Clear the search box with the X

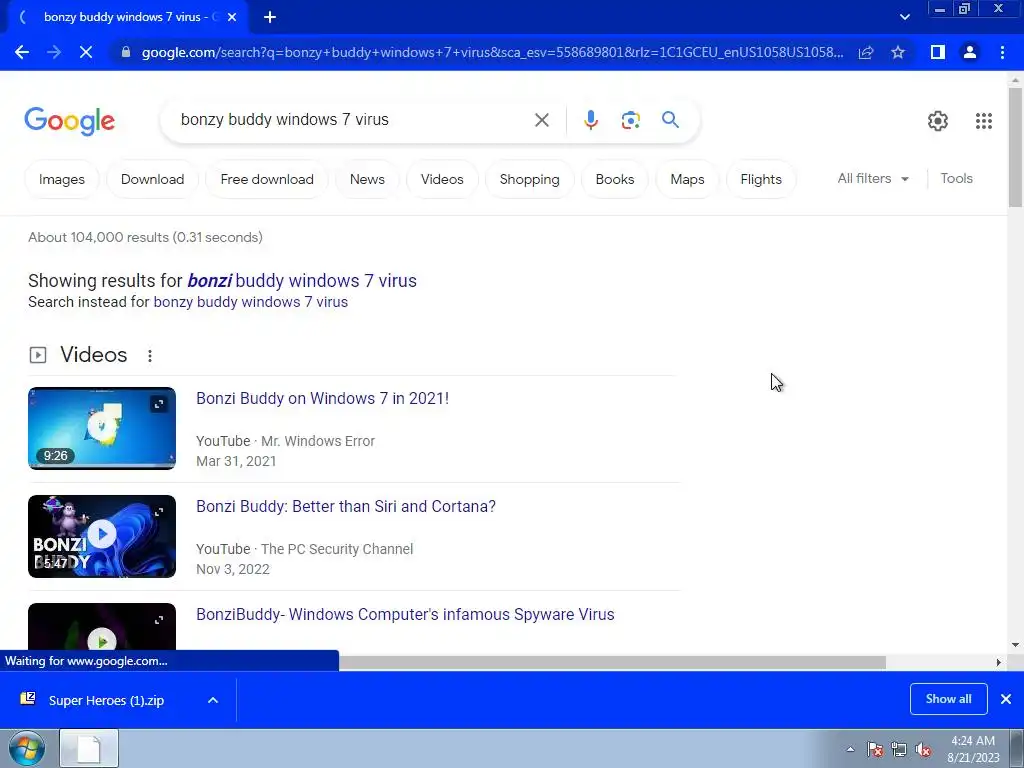[541, 120]
